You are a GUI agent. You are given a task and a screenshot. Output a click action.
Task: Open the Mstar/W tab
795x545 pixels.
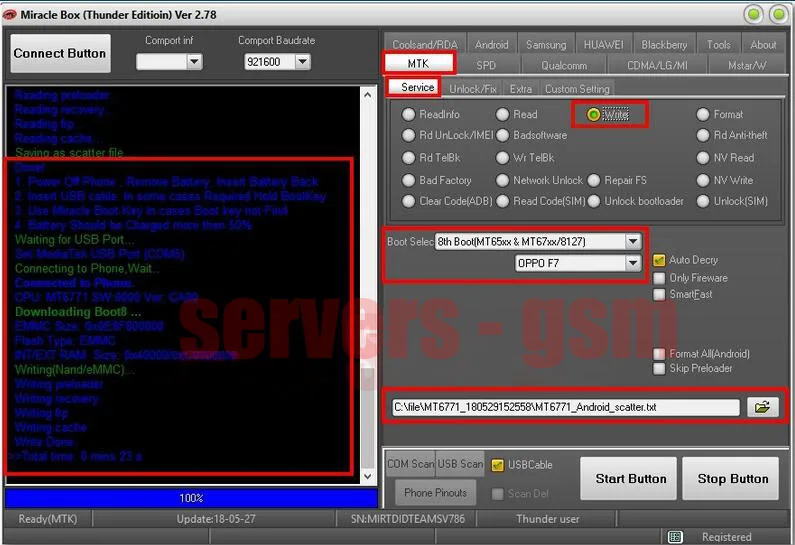tap(746, 65)
